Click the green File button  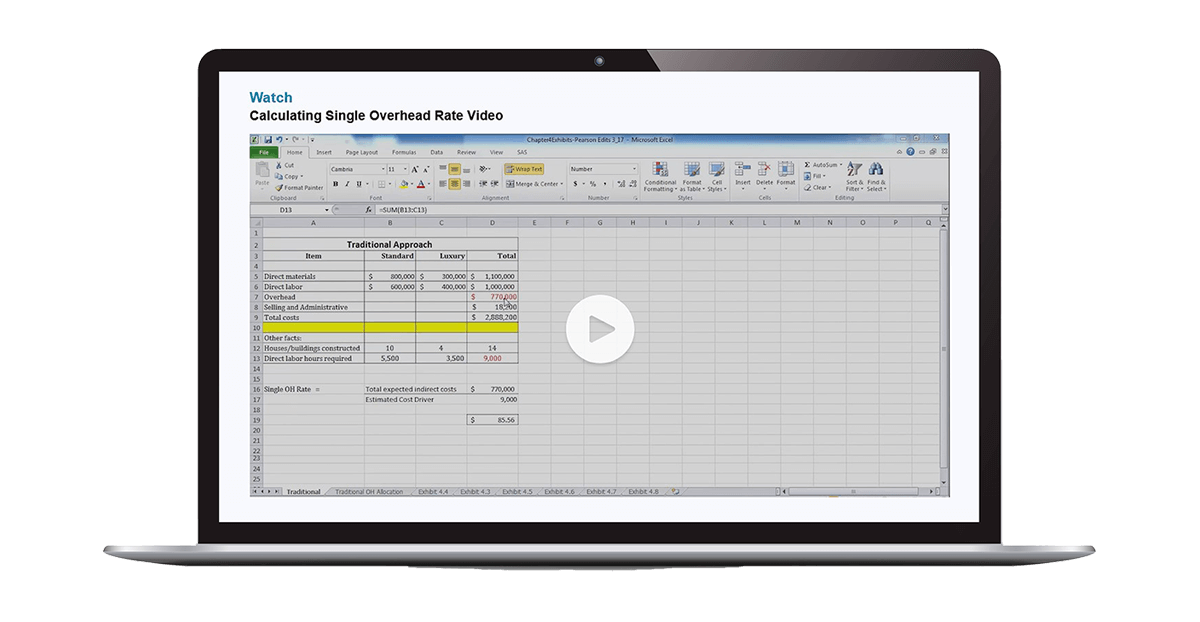(x=264, y=152)
